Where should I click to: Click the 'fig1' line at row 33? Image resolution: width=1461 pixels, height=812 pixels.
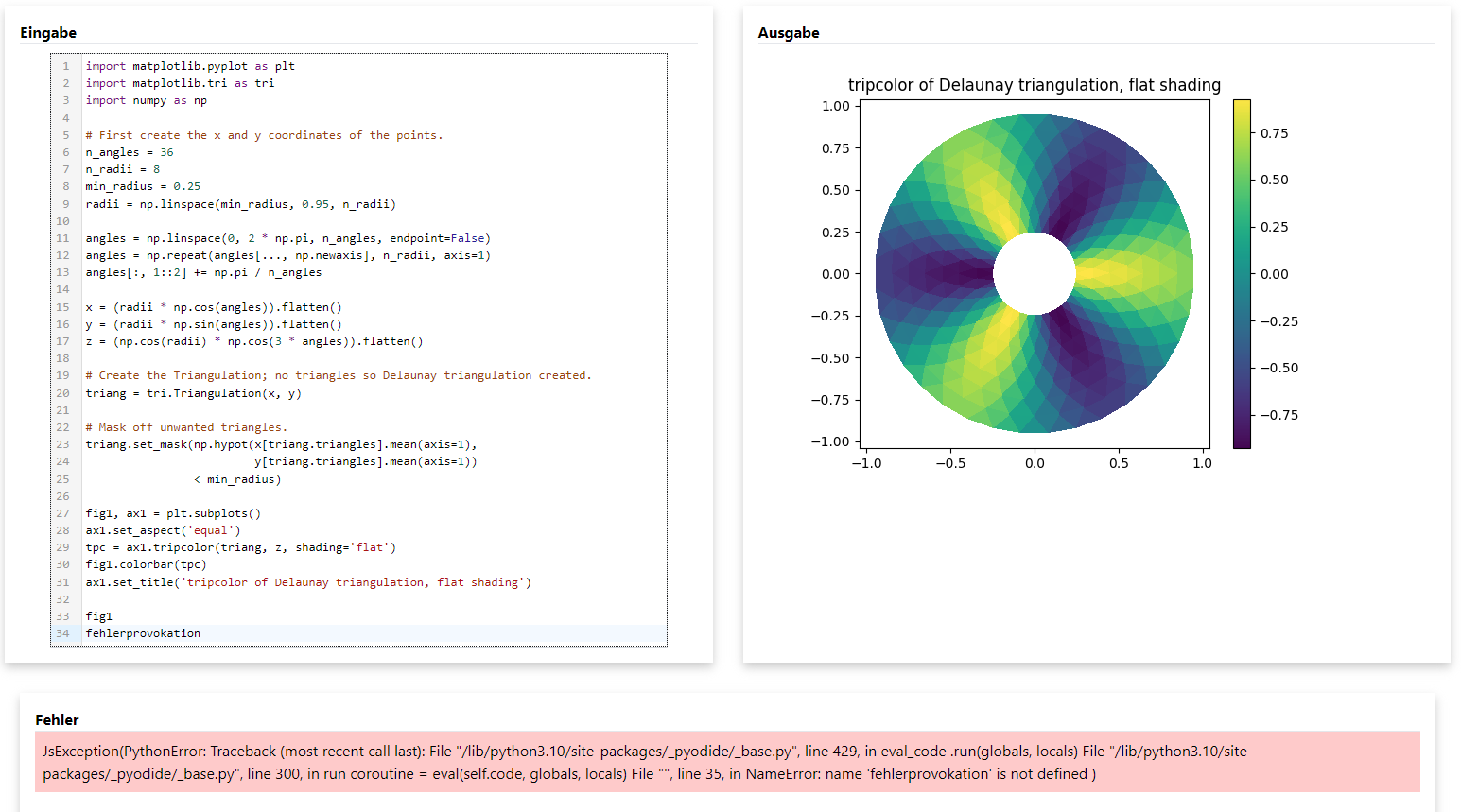(99, 616)
